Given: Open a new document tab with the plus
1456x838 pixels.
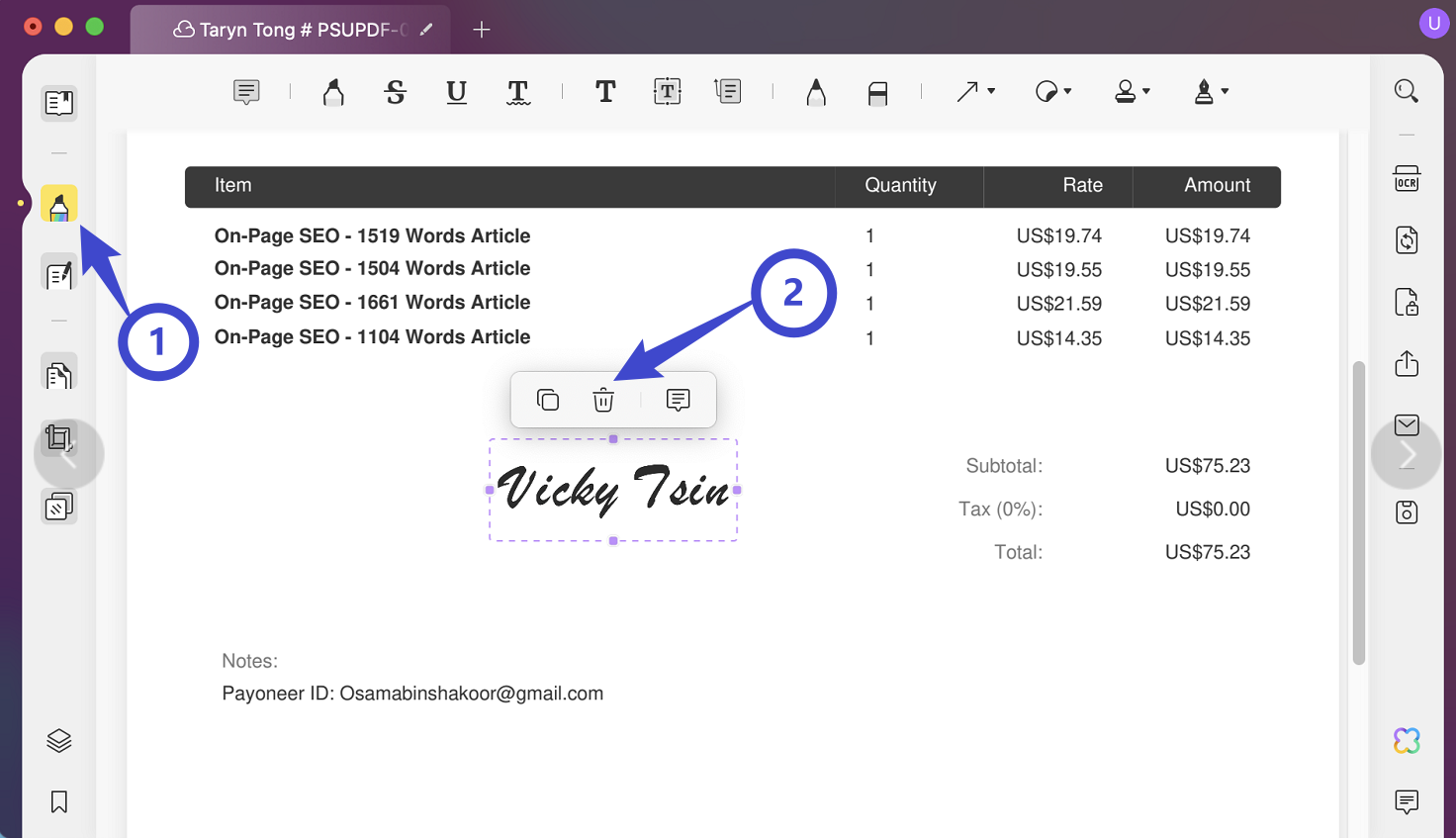Looking at the screenshot, I should (482, 30).
